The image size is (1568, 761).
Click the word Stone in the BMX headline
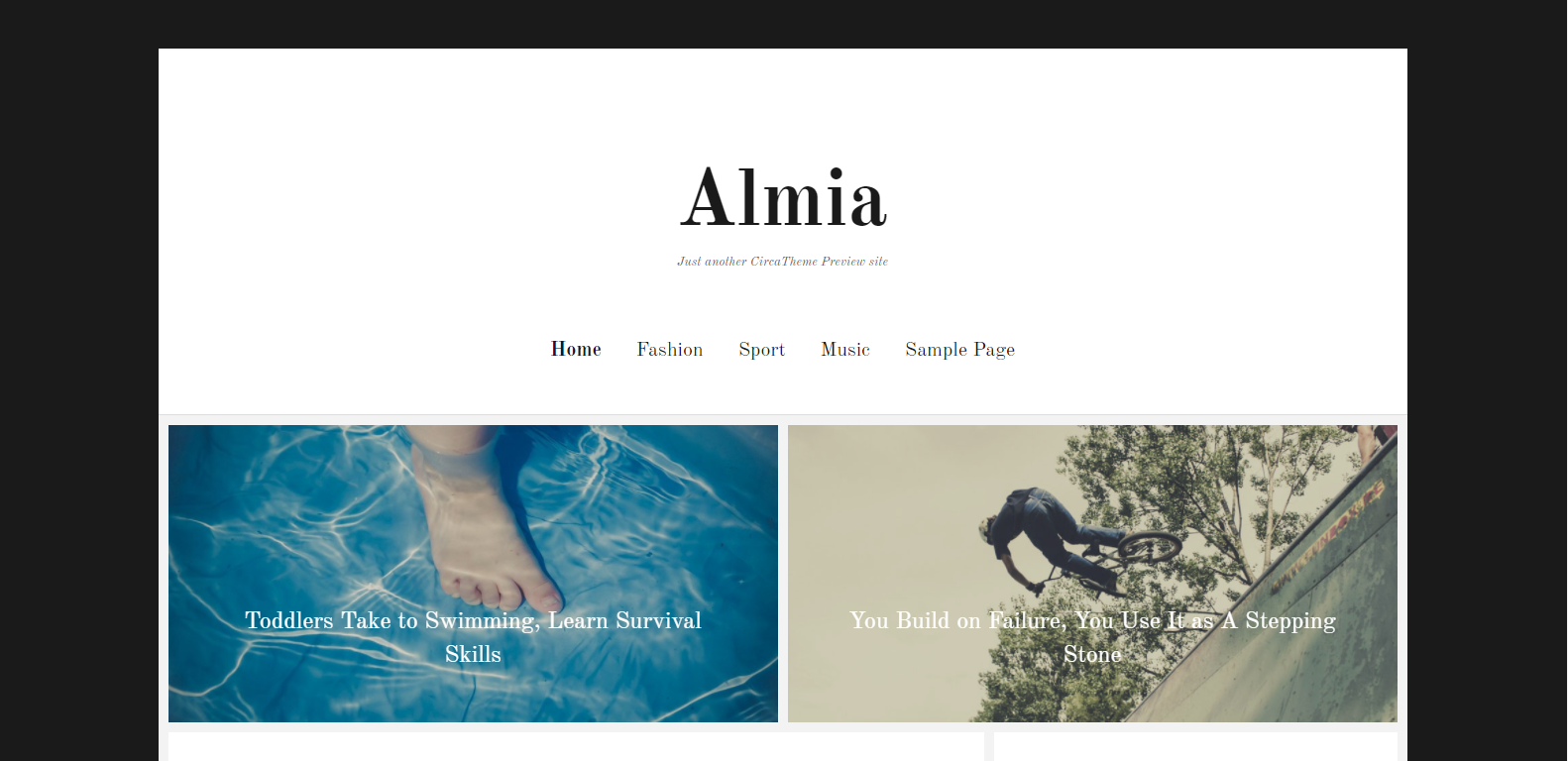pyautogui.click(x=1092, y=654)
